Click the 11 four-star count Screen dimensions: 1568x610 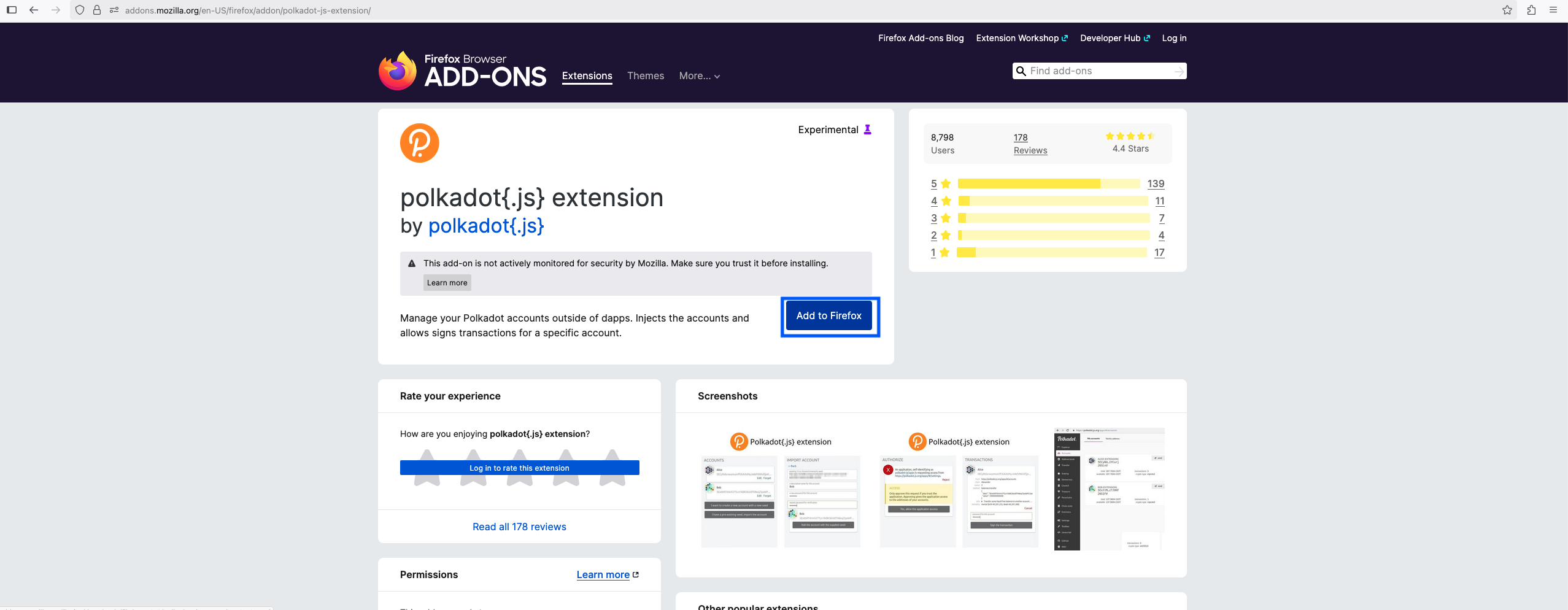[x=1160, y=201]
